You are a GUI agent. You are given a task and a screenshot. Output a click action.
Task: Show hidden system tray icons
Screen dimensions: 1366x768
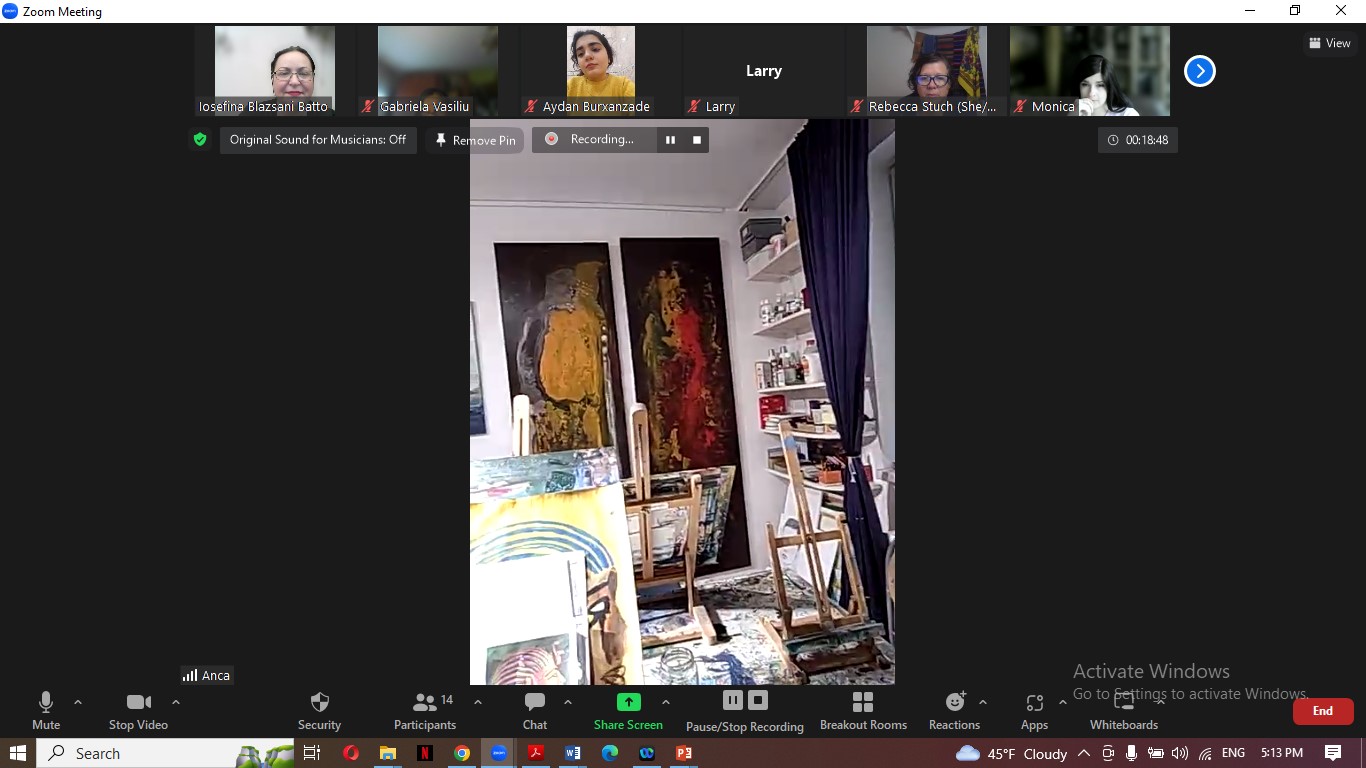pyautogui.click(x=1084, y=753)
